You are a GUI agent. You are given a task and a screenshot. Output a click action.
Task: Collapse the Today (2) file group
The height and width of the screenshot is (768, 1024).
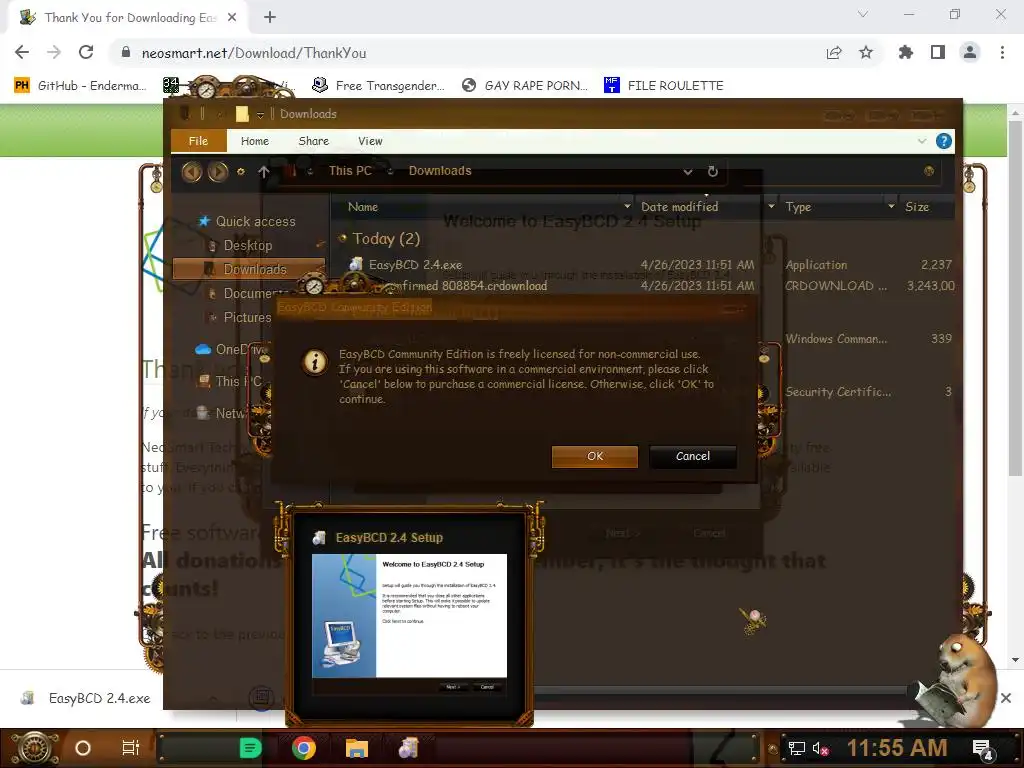[x=342, y=238]
